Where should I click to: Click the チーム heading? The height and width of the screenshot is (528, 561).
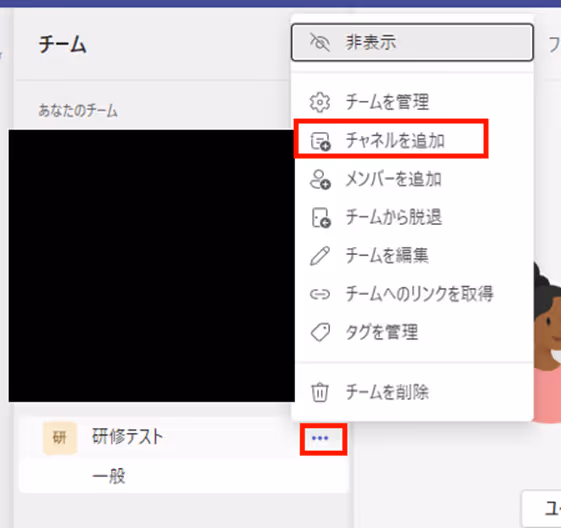click(62, 45)
